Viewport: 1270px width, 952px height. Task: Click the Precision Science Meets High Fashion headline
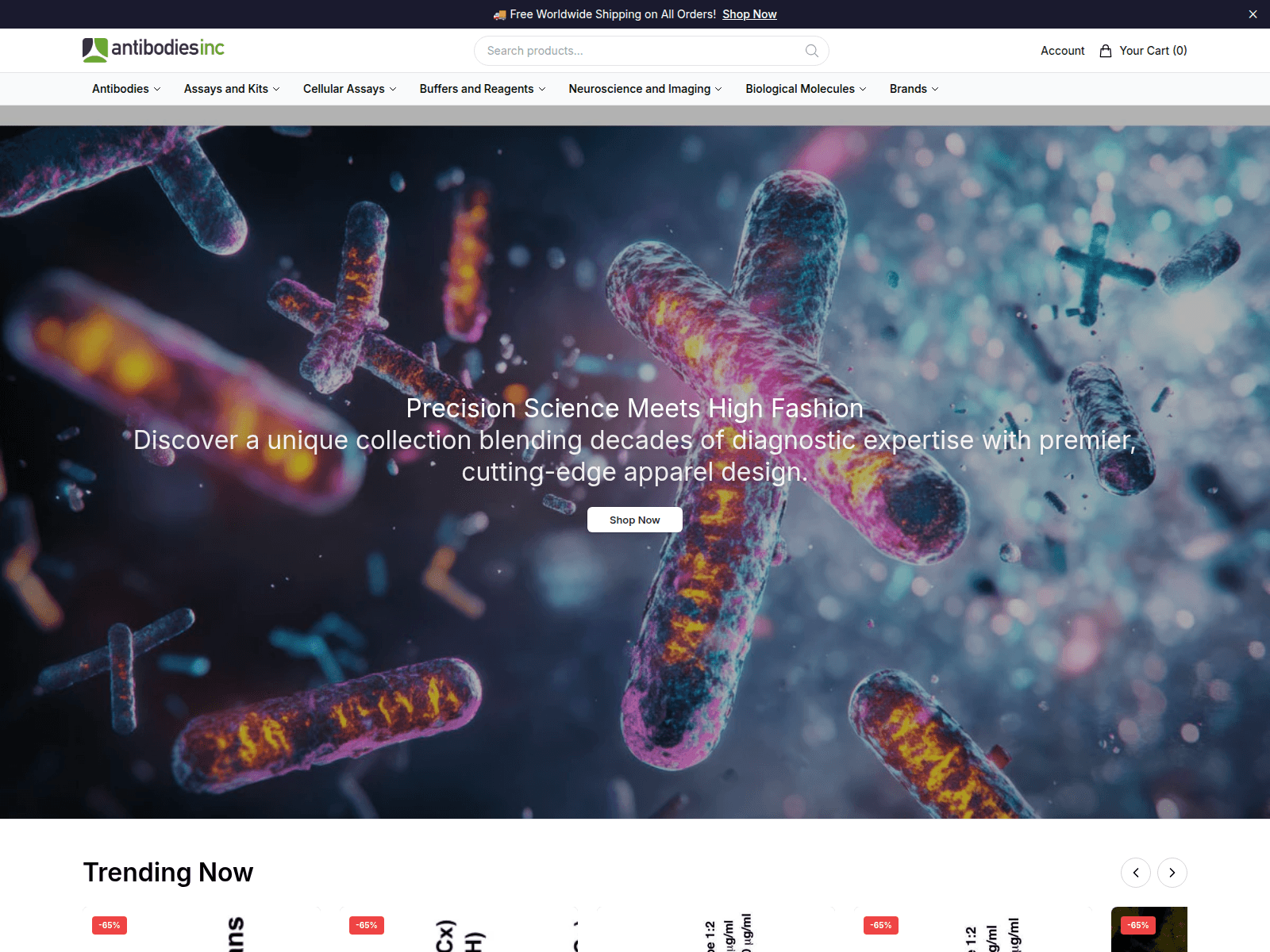point(635,408)
